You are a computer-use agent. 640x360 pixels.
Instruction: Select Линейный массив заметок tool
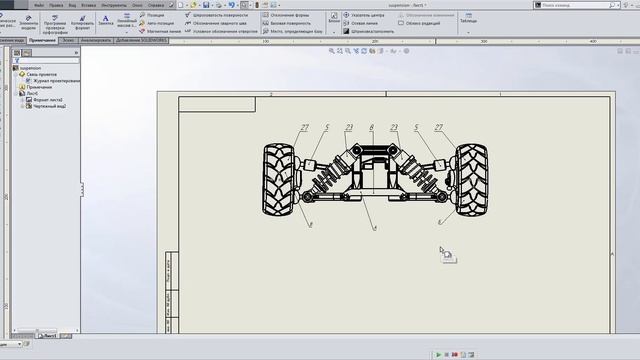pyautogui.click(x=127, y=20)
